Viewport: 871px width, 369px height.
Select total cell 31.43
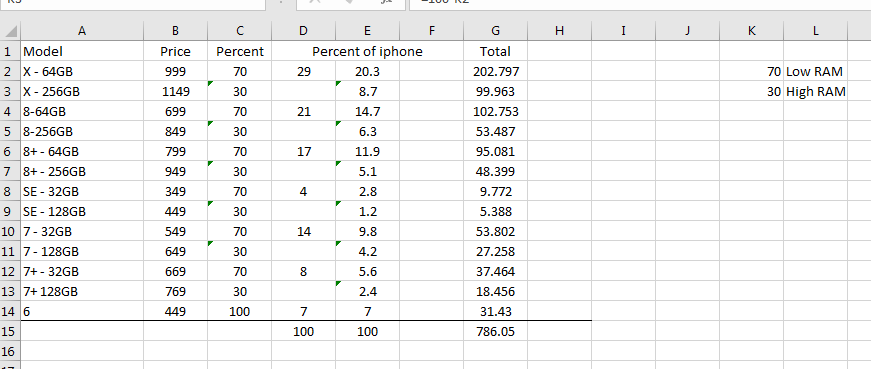tap(495, 312)
